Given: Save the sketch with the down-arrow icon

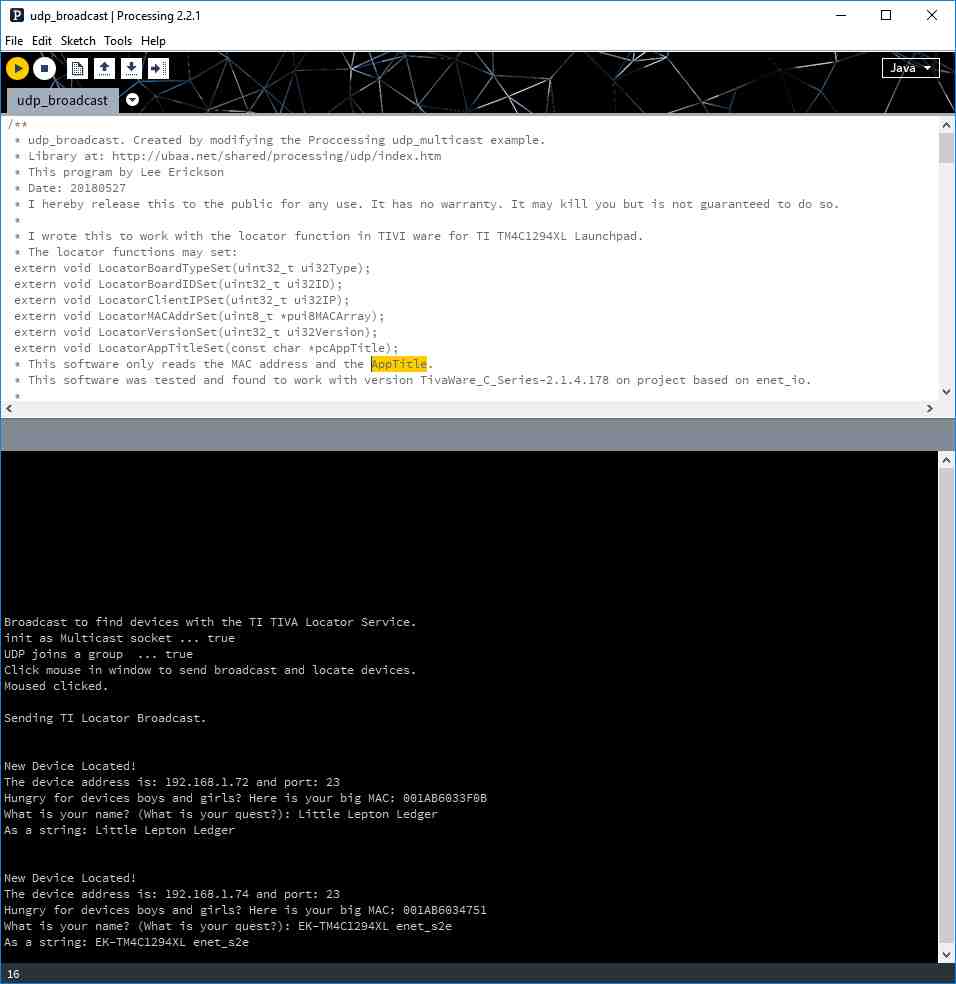Looking at the screenshot, I should point(131,68).
